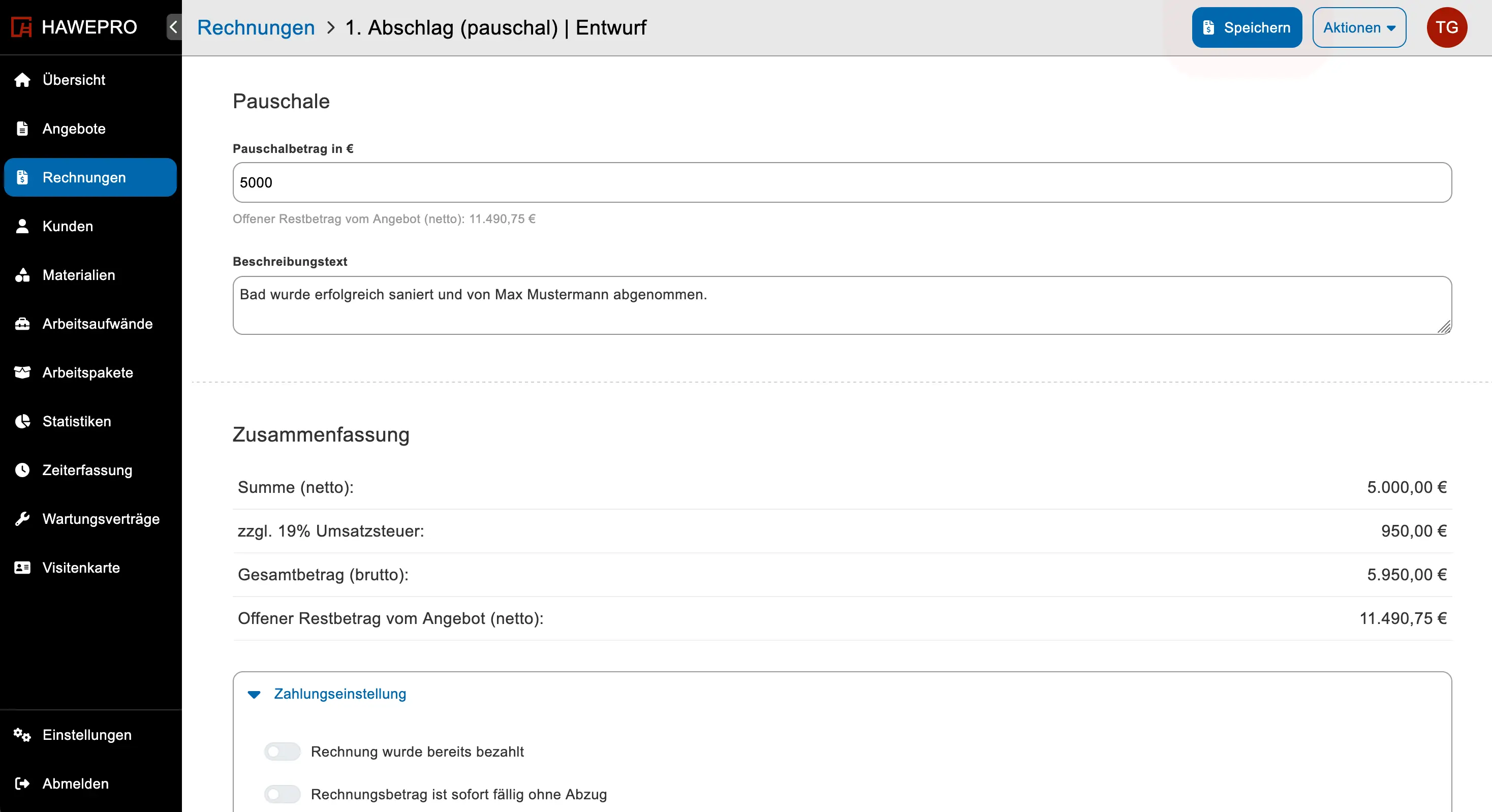Open Materialien menu item
Image resolution: width=1492 pixels, height=812 pixels.
point(90,275)
